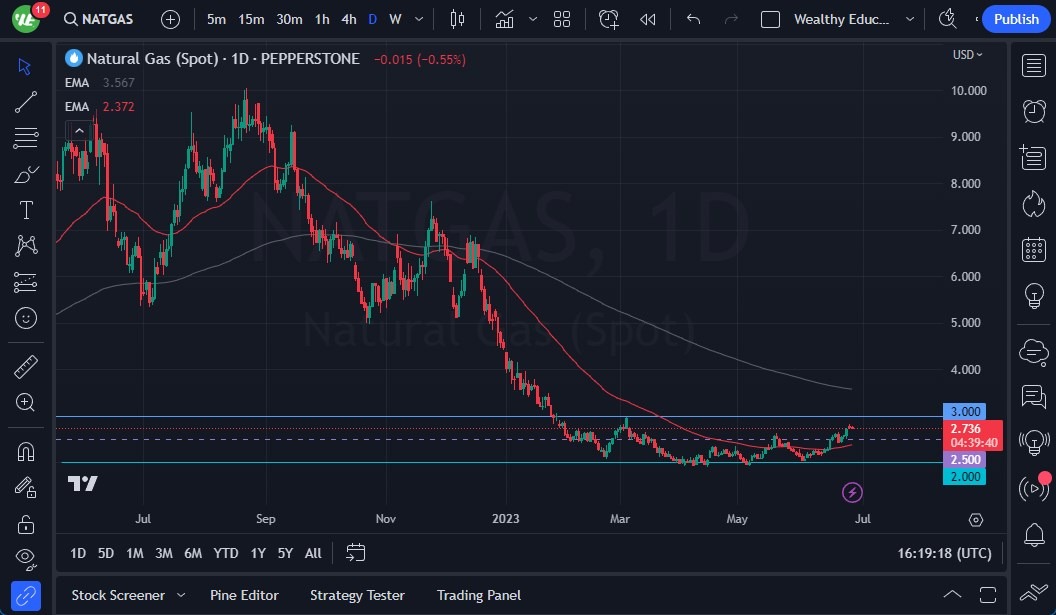Select the trend line drawing tool
The width and height of the screenshot is (1056, 615).
[26, 102]
